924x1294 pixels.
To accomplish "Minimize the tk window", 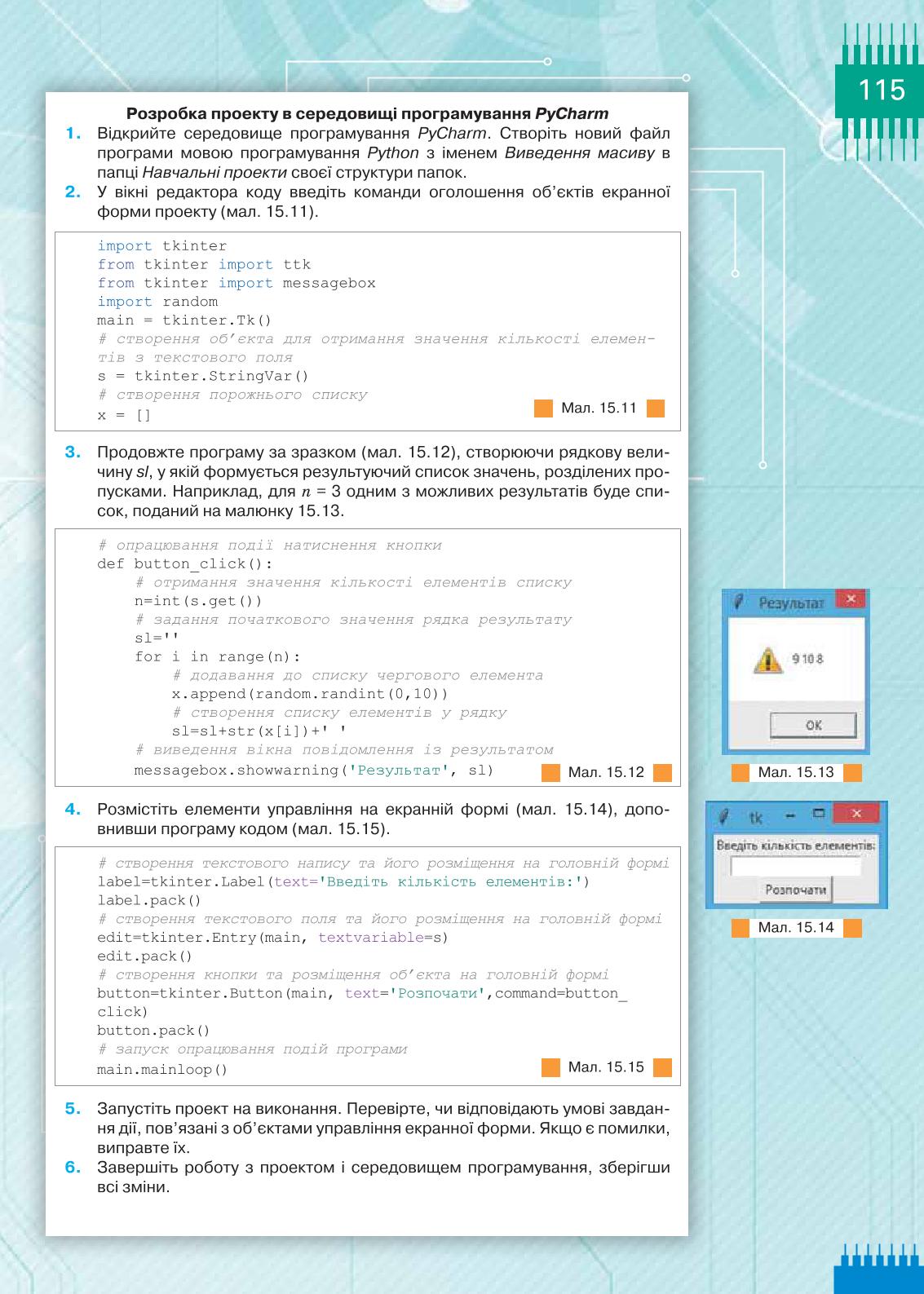I will click(789, 815).
